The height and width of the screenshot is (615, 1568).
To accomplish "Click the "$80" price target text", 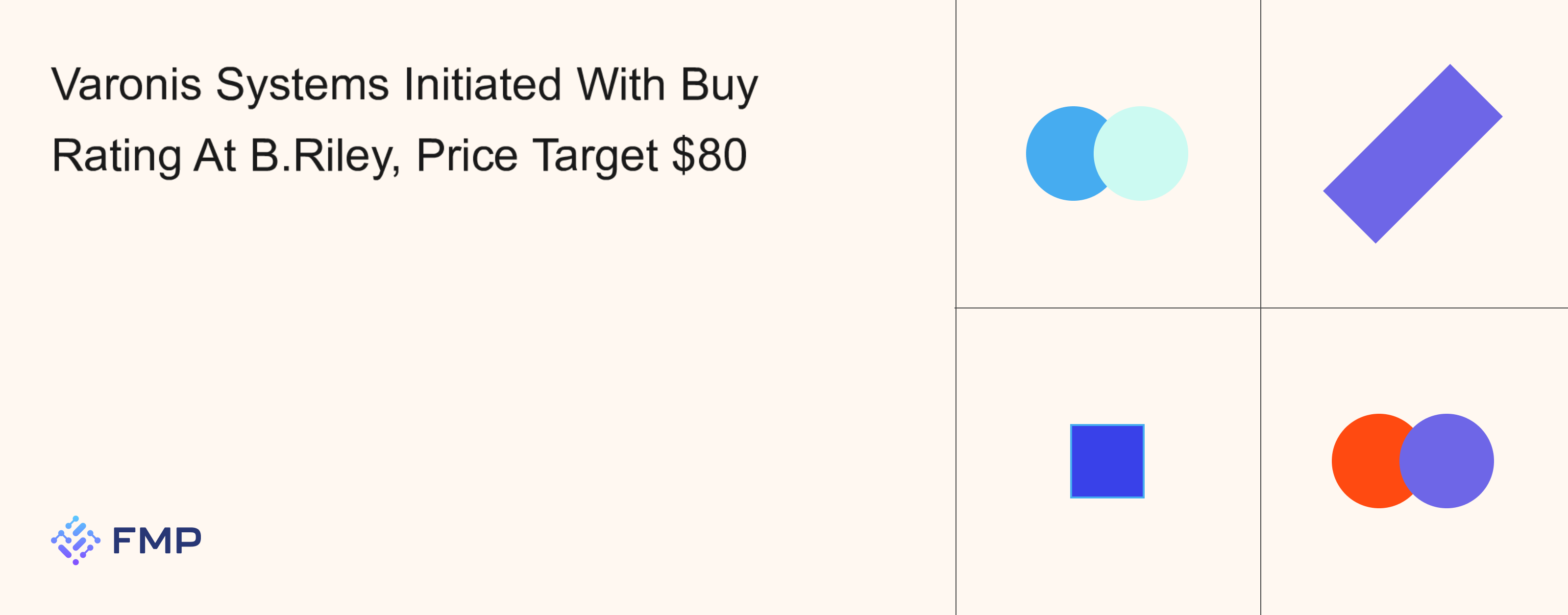I will tap(709, 155).
